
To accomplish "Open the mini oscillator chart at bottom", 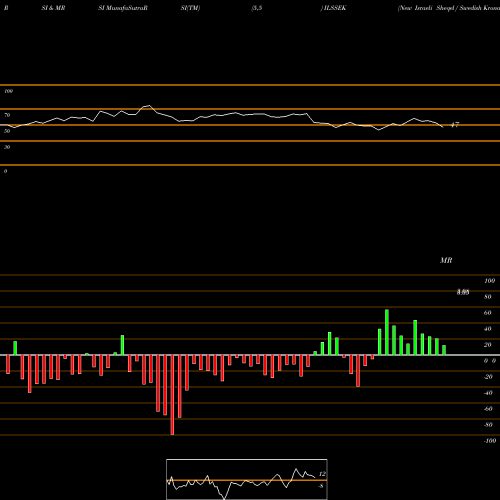I will (x=247, y=479).
